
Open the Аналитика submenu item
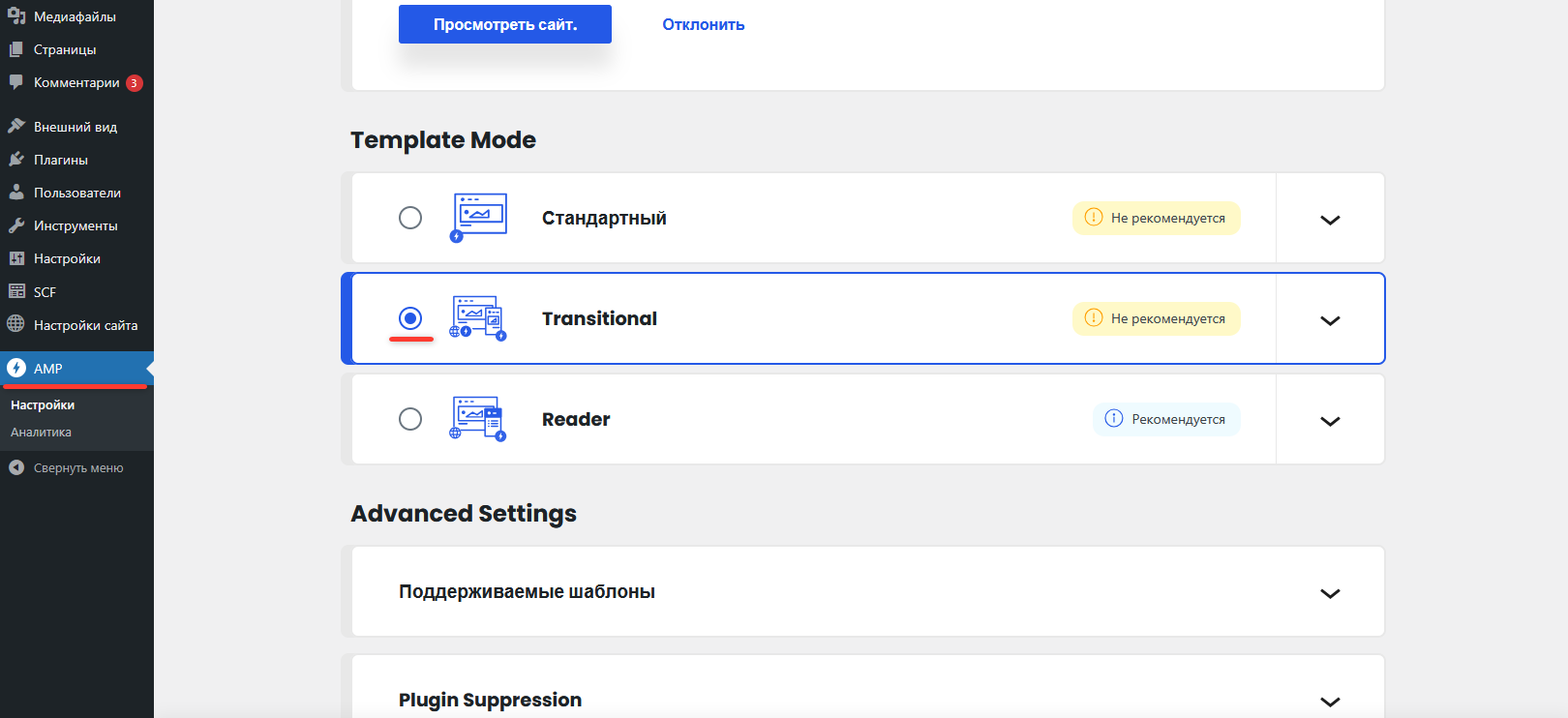point(41,433)
